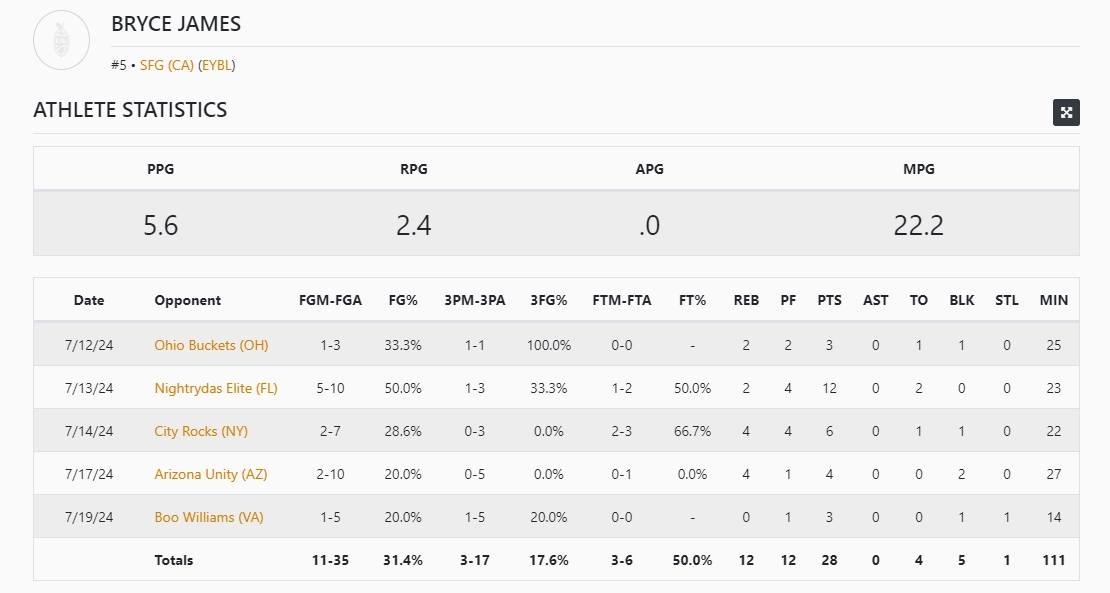The height and width of the screenshot is (593, 1110).
Task: Click the 3PM-3PA column header
Action: [x=476, y=300]
